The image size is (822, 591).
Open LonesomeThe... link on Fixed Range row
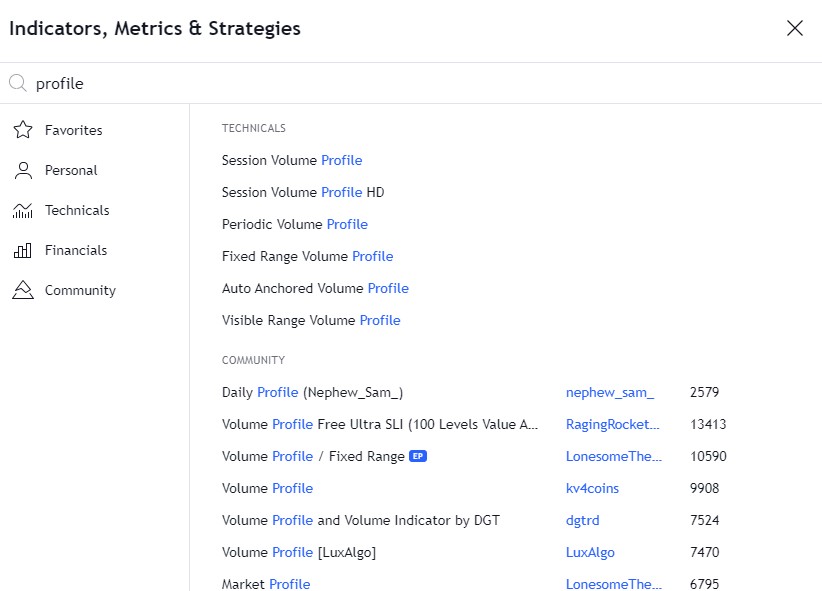click(x=613, y=456)
